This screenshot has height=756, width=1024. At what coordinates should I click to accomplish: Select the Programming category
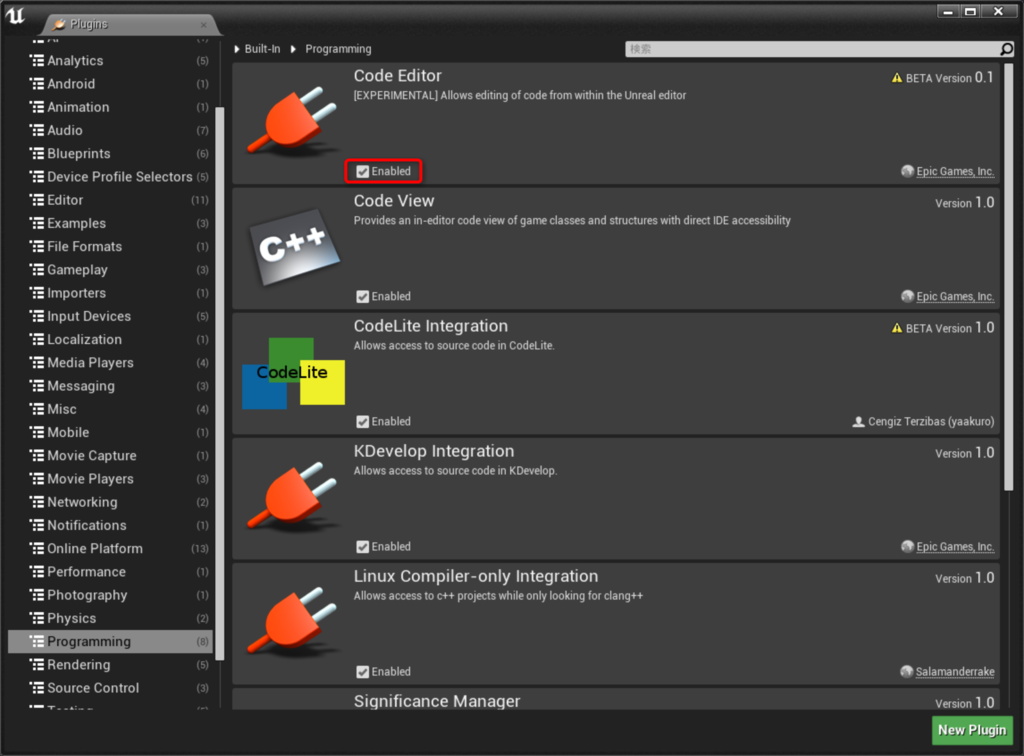click(110, 641)
